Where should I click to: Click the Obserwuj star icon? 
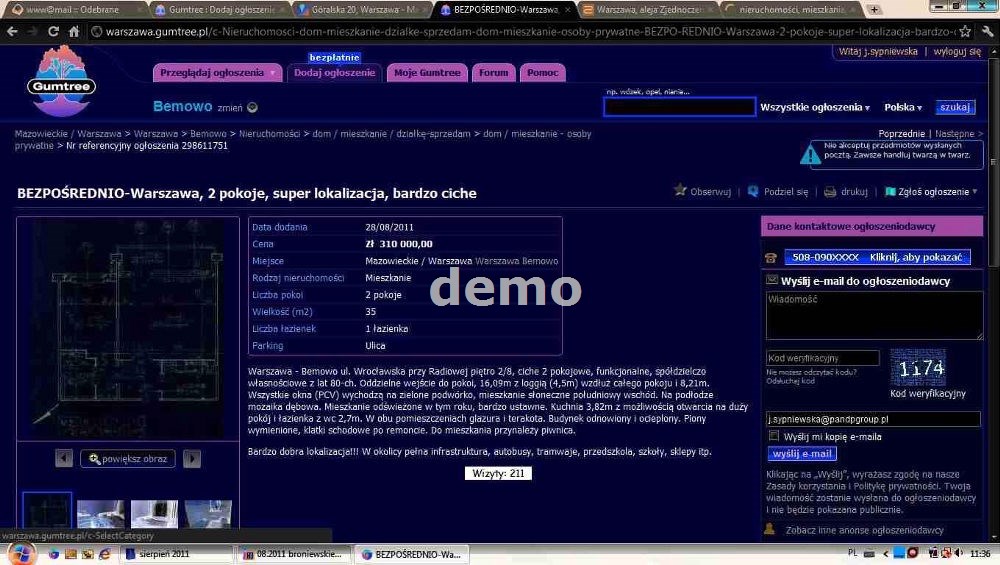click(680, 191)
